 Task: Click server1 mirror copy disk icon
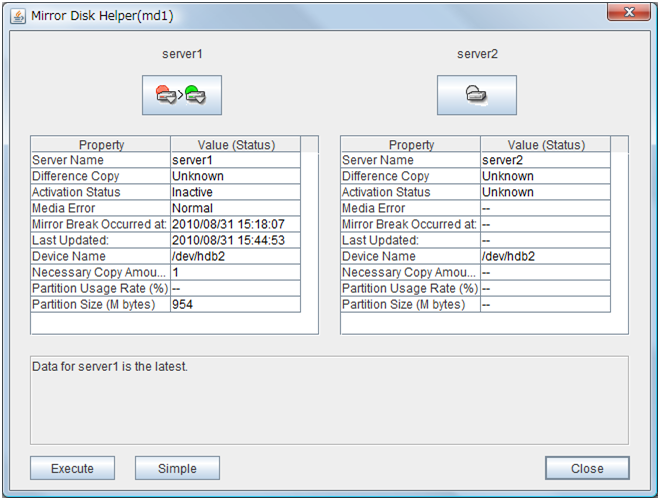tap(181, 96)
